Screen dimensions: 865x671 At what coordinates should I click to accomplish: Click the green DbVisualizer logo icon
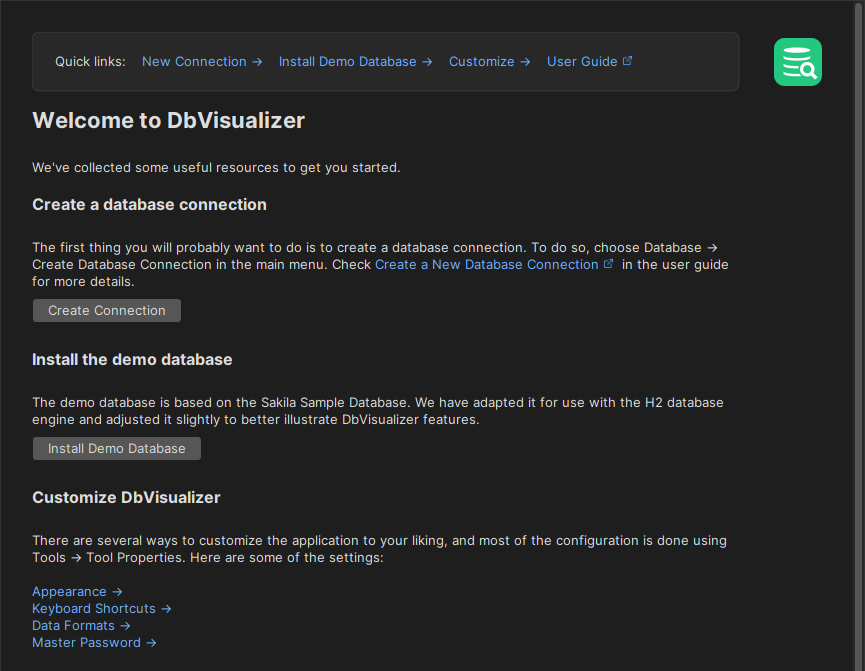(798, 62)
